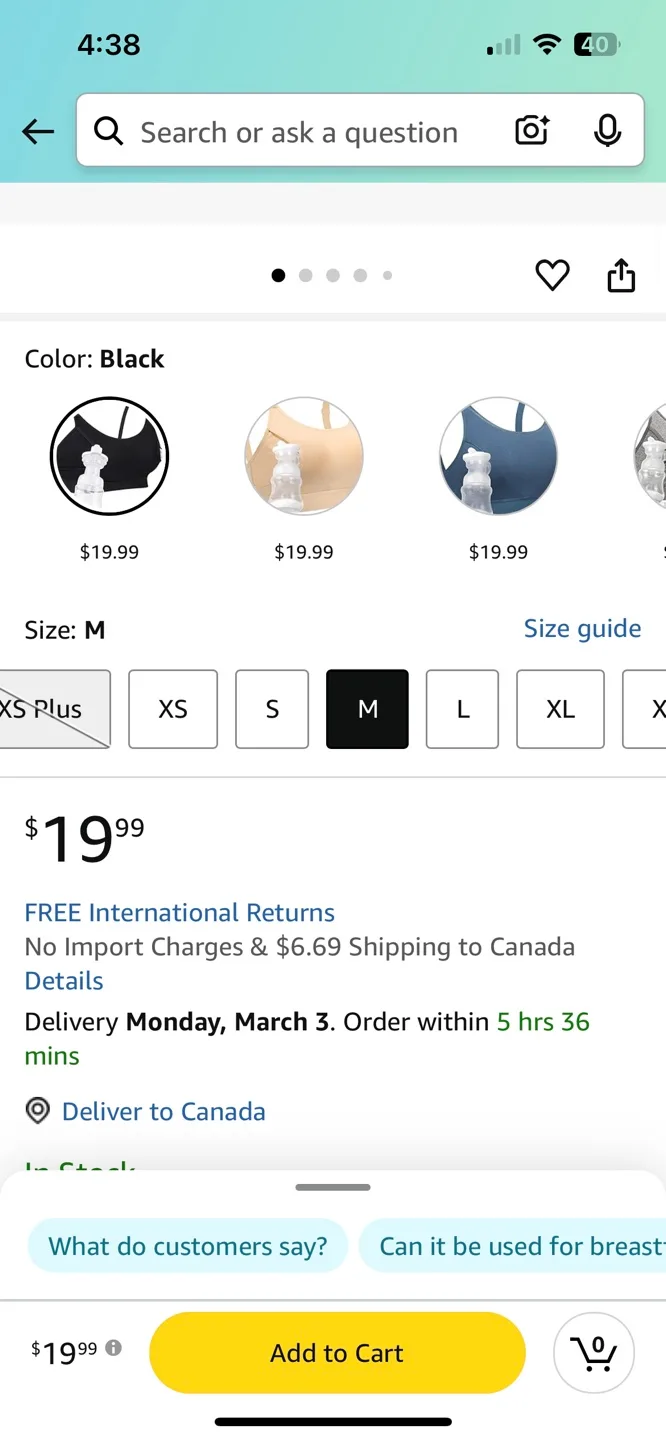
Task: Open the Size guide
Action: [583, 629]
